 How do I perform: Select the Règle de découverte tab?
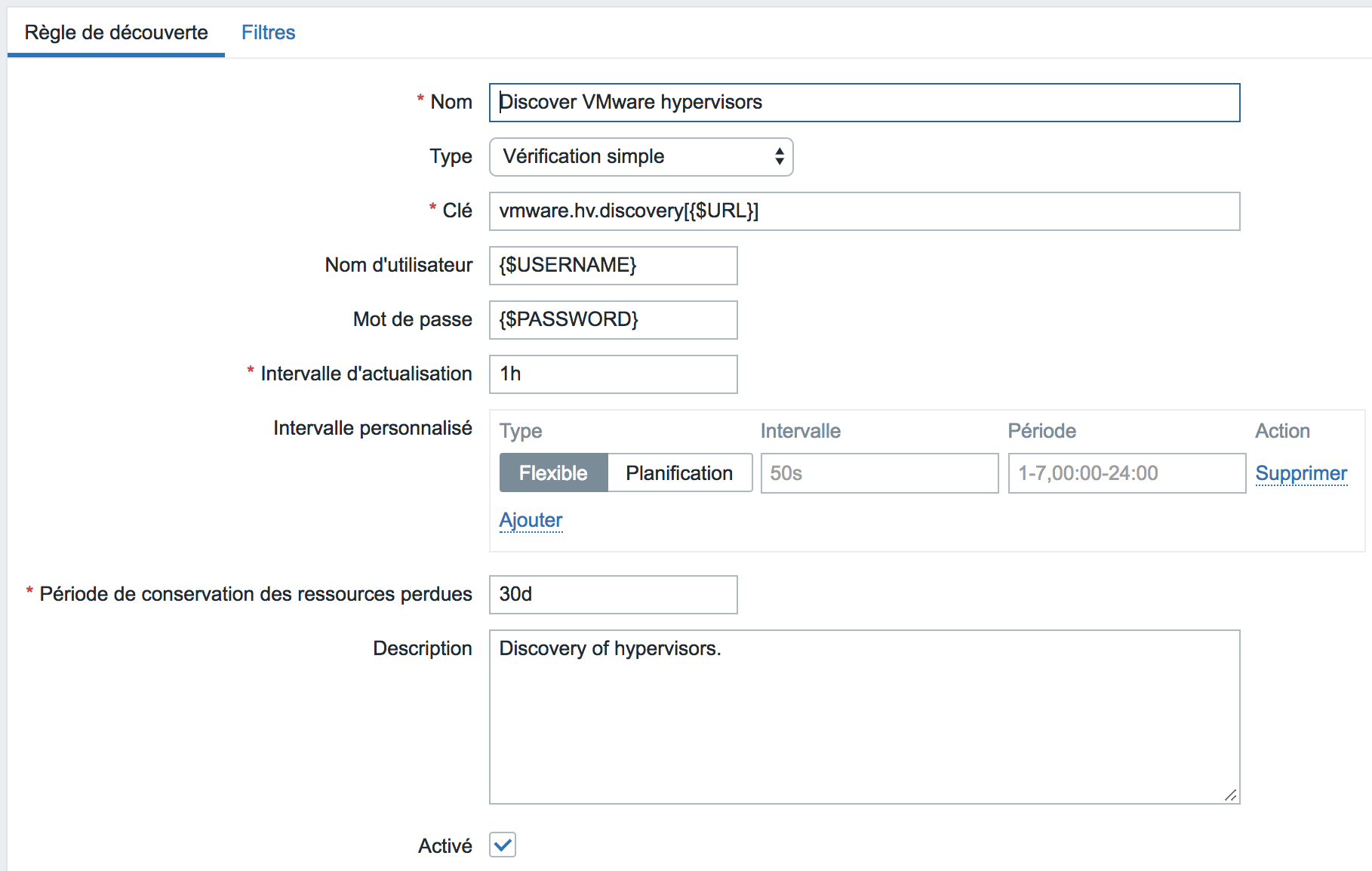pos(116,32)
